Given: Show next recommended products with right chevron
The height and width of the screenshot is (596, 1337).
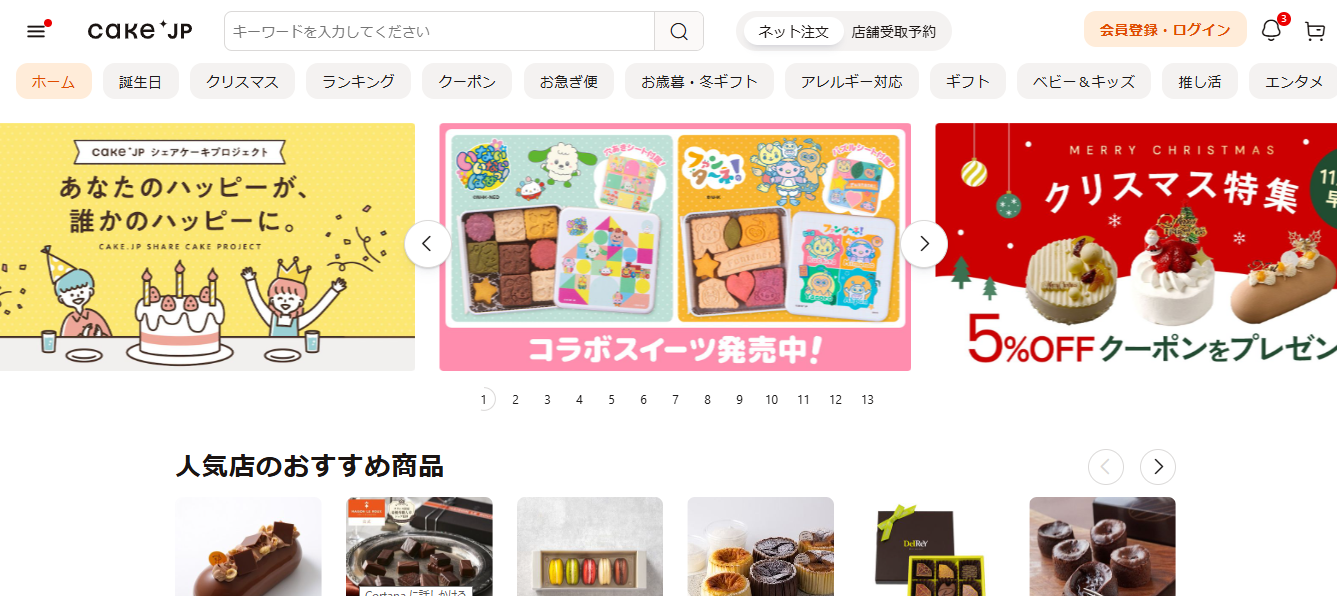Looking at the screenshot, I should click(x=1158, y=467).
